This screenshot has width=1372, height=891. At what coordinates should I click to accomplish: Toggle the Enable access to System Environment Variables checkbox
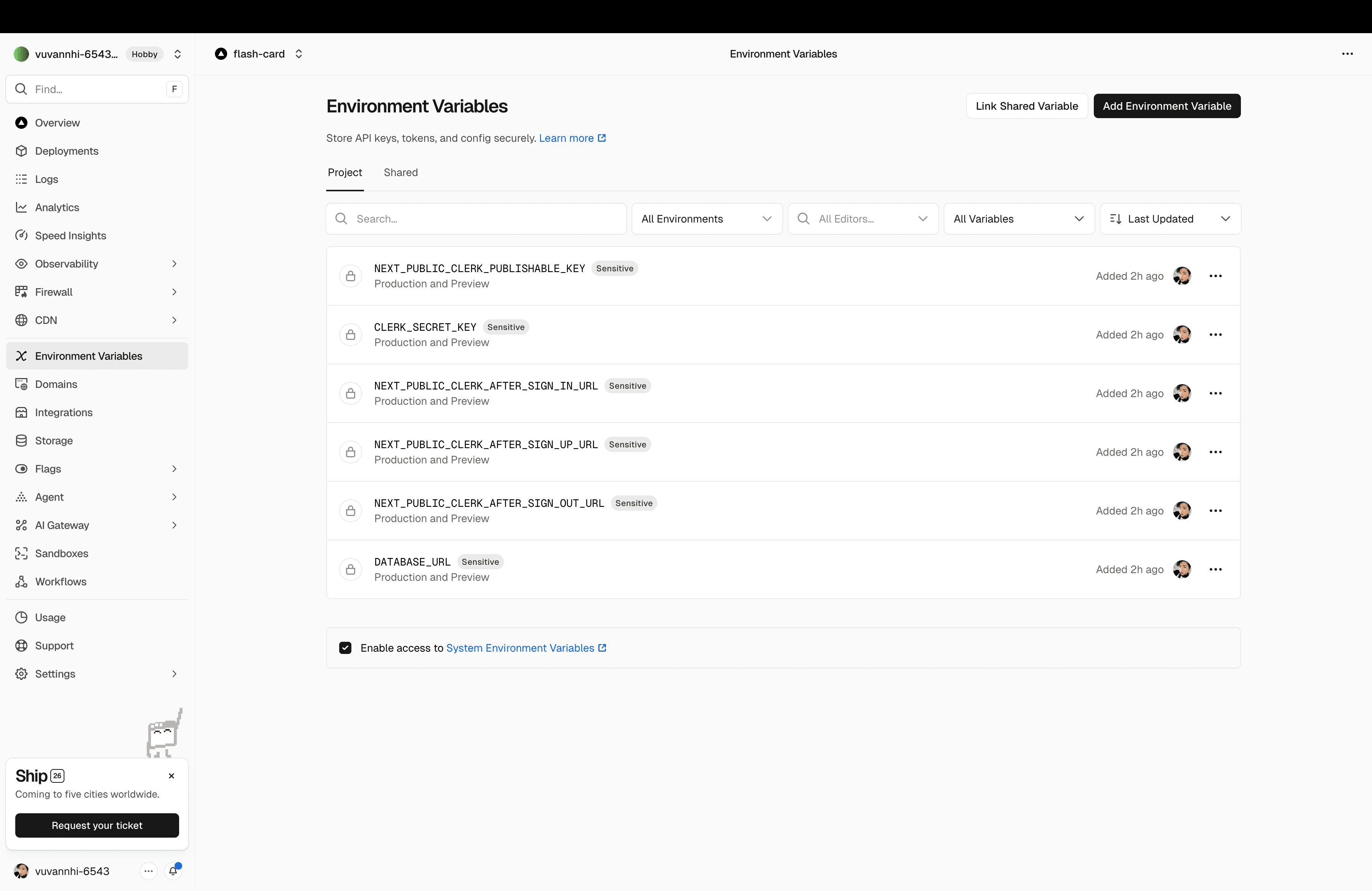[345, 648]
